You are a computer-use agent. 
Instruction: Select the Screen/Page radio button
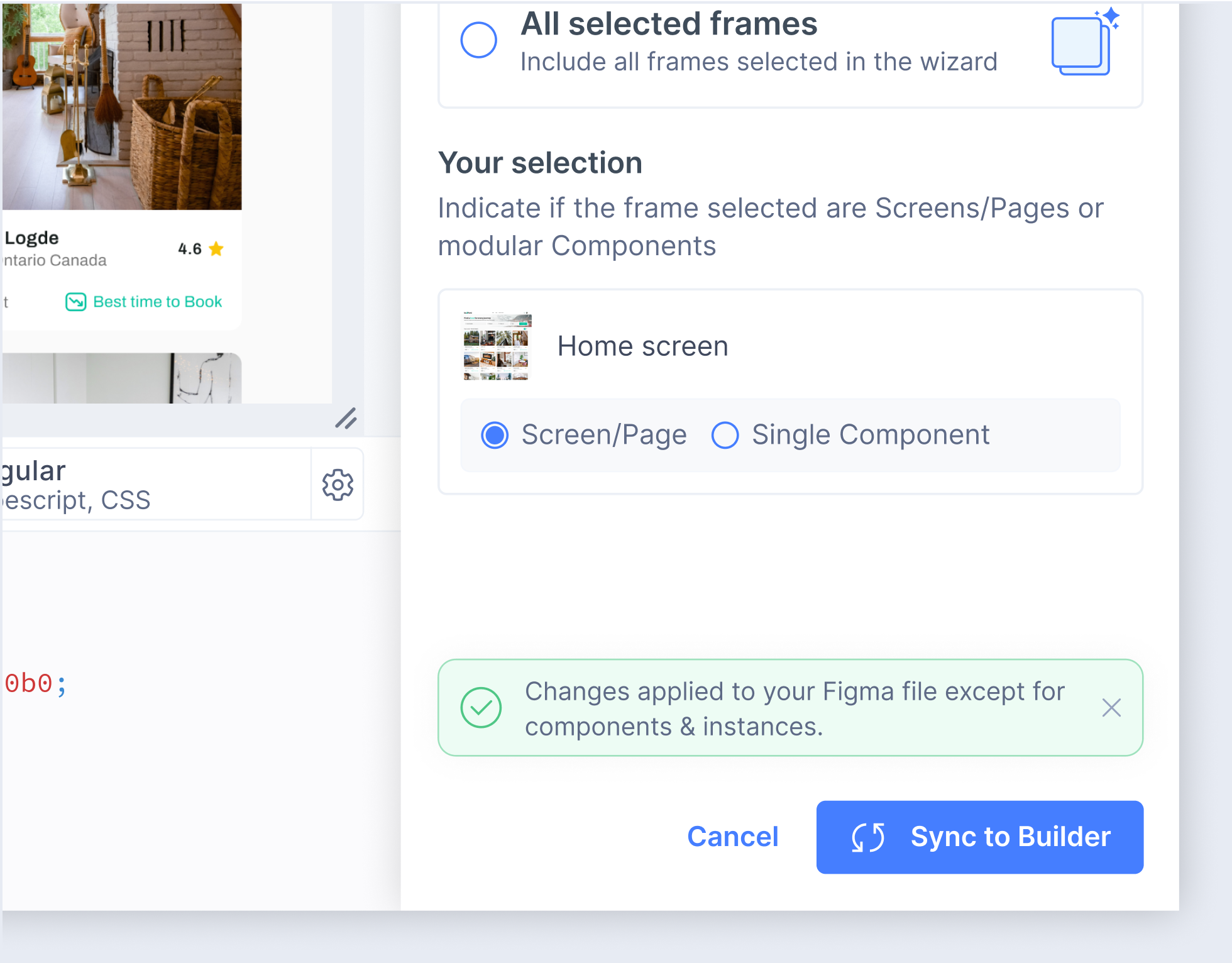pyautogui.click(x=495, y=434)
